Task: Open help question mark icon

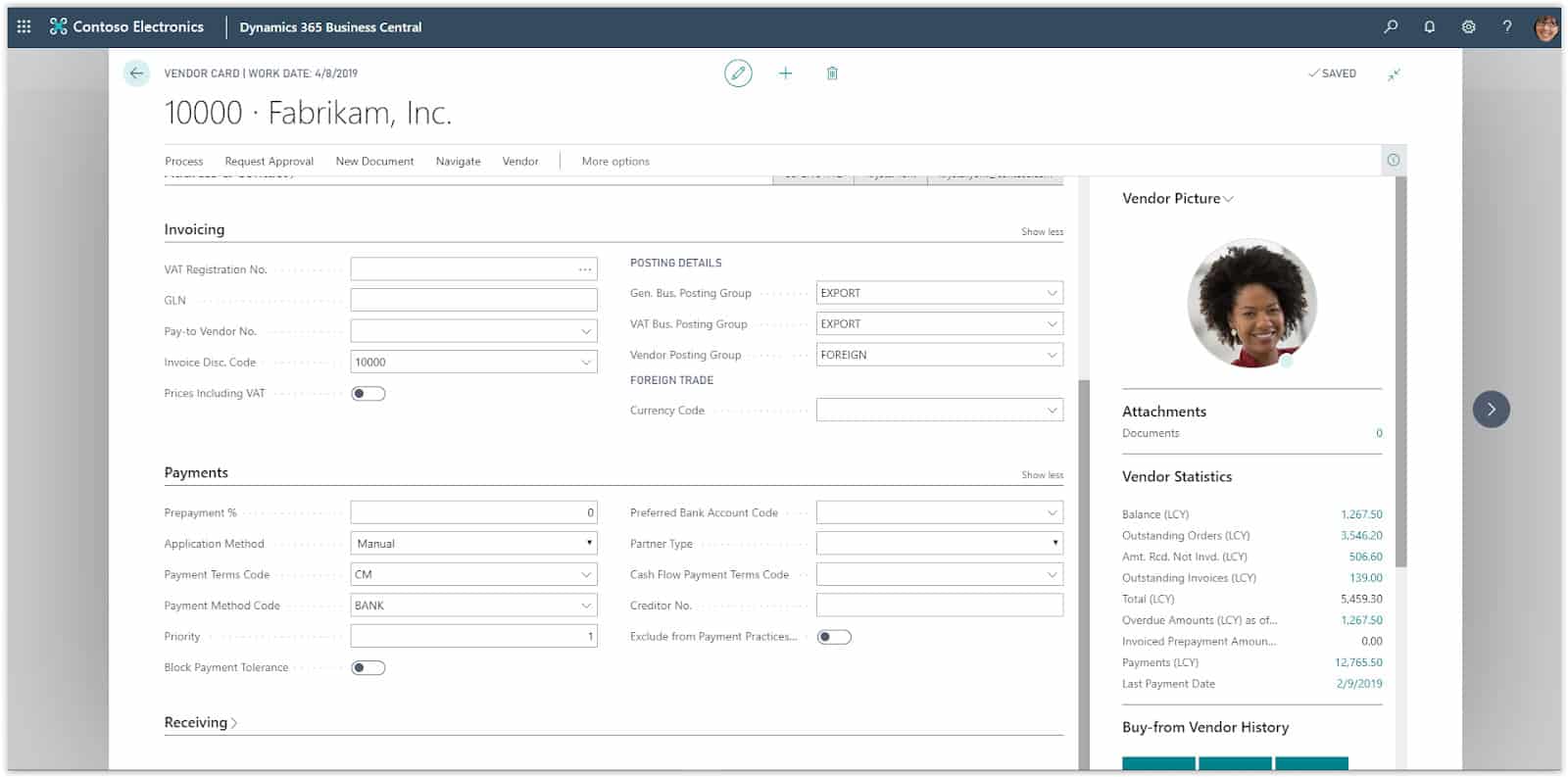Action: tap(1507, 26)
